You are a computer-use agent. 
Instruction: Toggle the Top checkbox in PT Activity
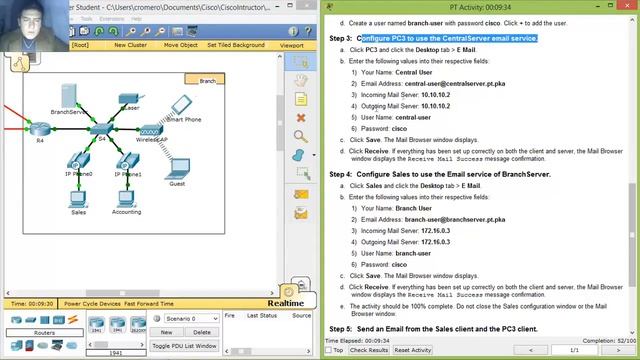(x=328, y=350)
